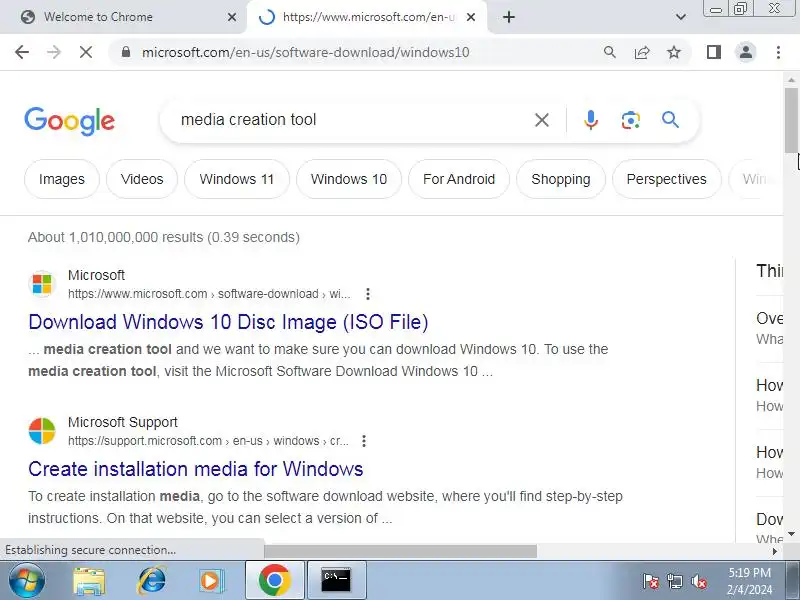Screen dimensions: 800x600
Task: Open the Command Prompt taskbar window
Action: coord(336,580)
